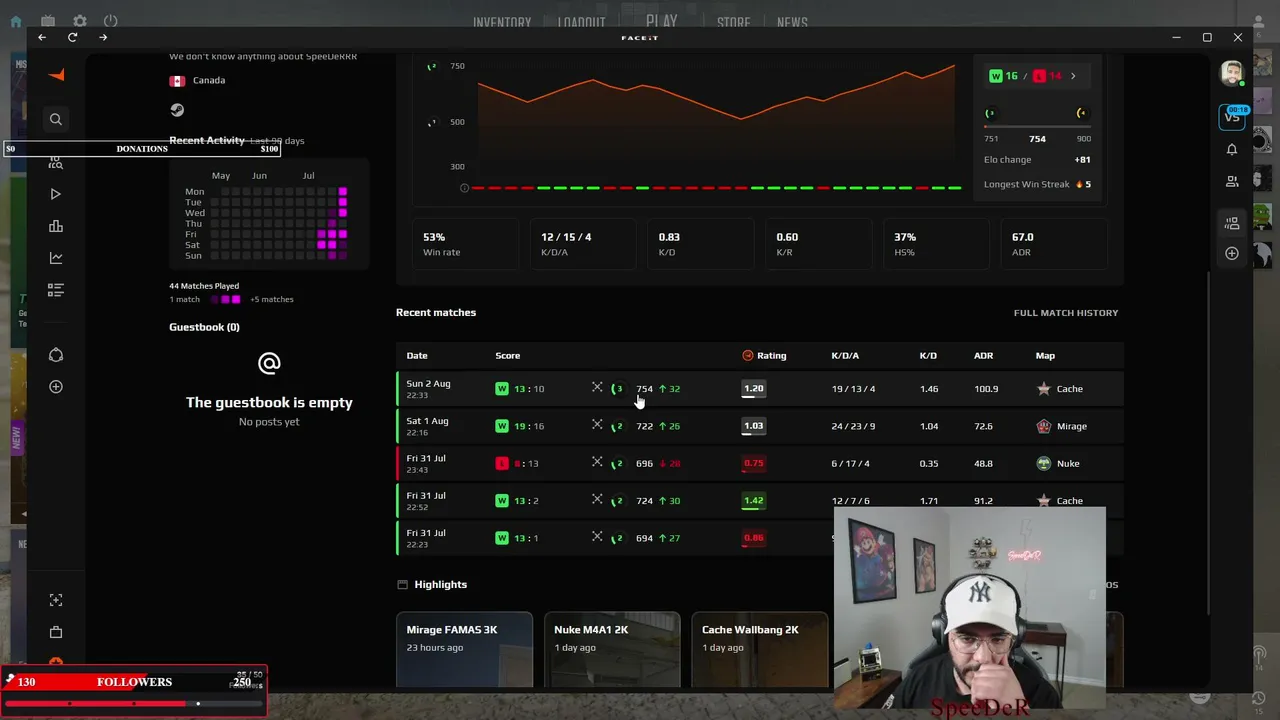Click the ADR column header

(983, 356)
